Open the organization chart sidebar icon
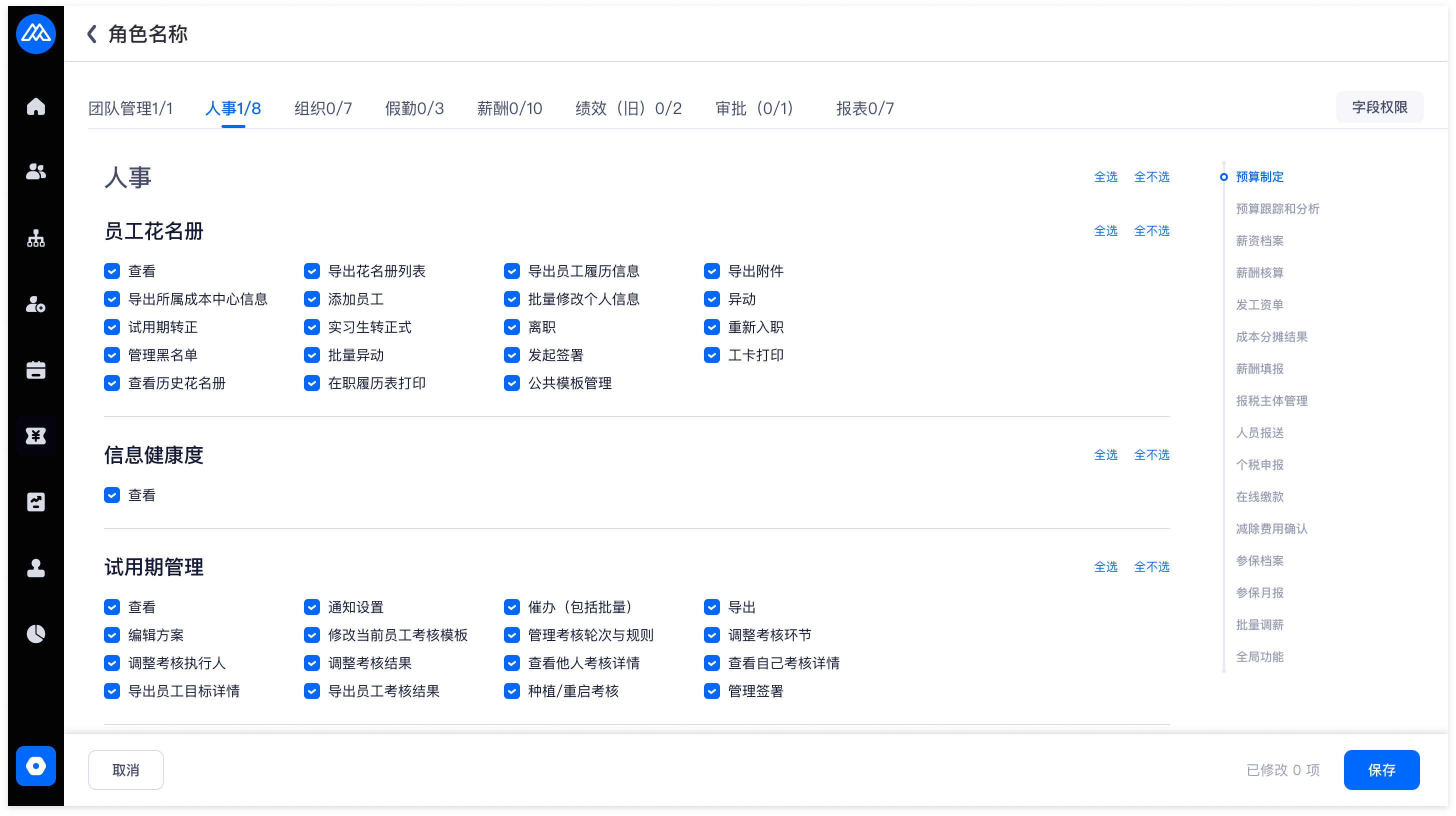The image size is (1456, 816). pos(35,238)
